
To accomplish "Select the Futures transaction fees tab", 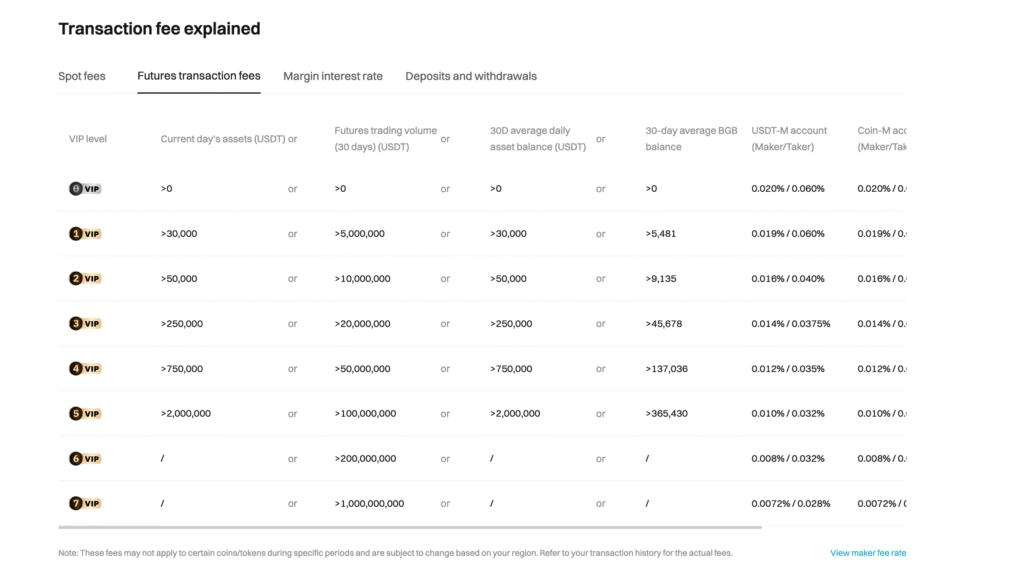I will 199,76.
